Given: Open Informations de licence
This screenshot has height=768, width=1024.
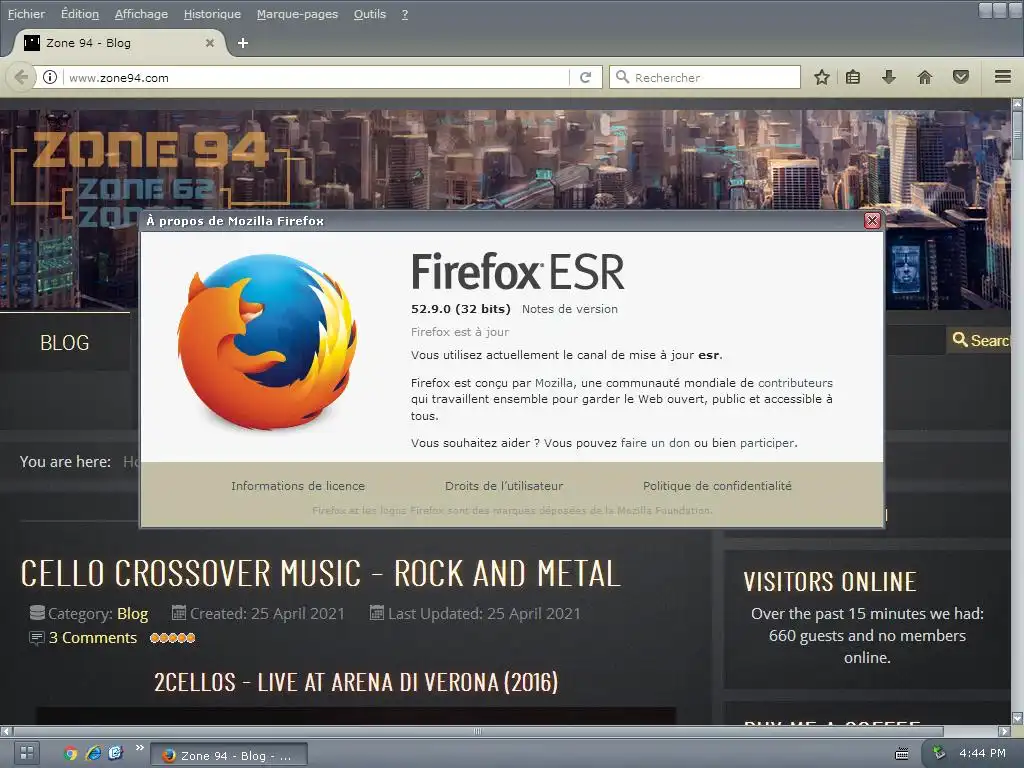Looking at the screenshot, I should (298, 486).
